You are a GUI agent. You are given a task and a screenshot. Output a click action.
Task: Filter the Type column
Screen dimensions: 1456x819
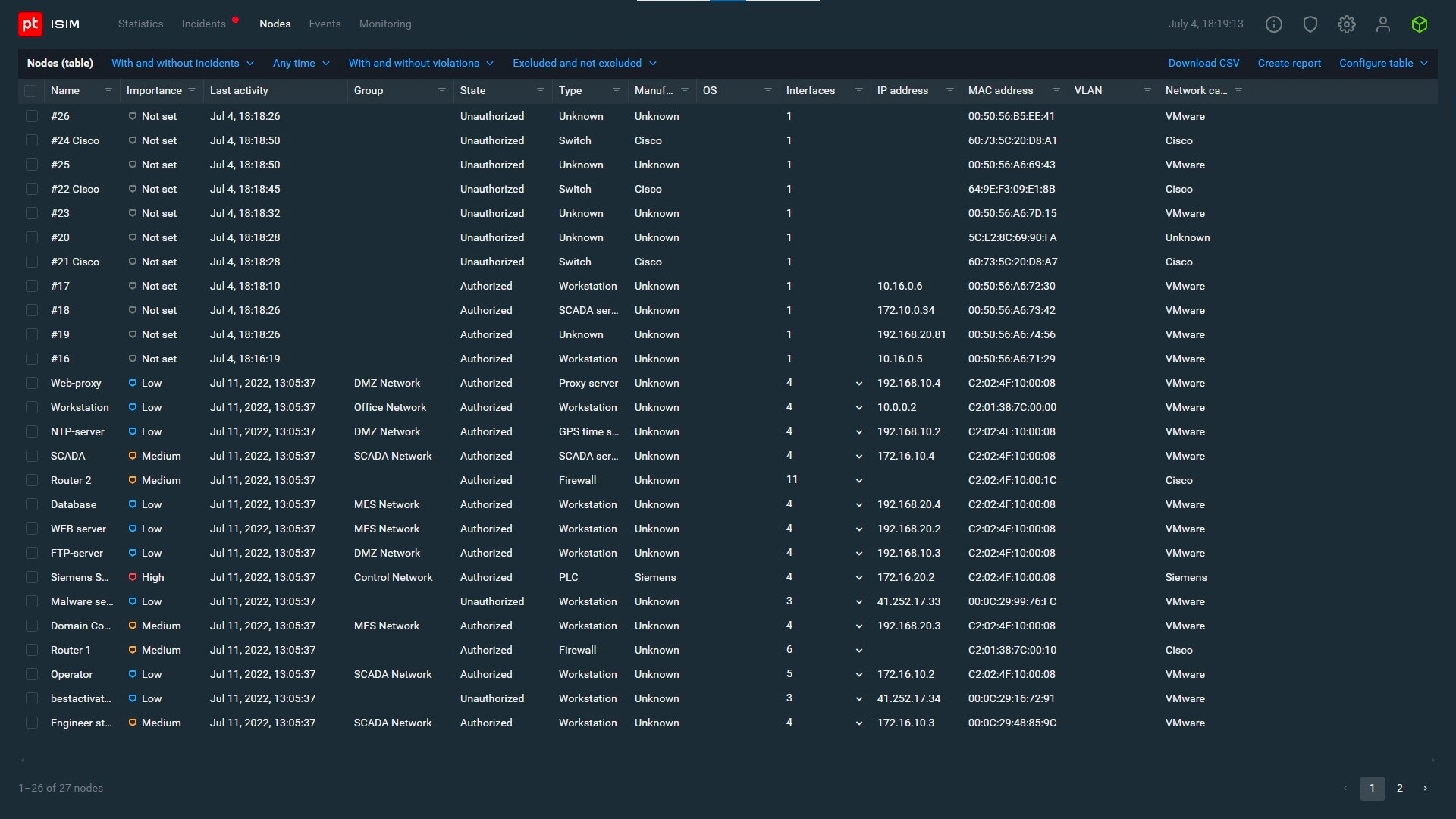616,91
